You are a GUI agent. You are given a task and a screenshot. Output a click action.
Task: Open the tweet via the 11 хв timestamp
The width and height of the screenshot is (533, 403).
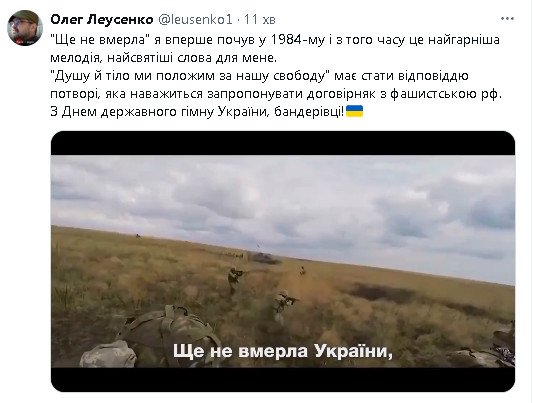click(260, 20)
